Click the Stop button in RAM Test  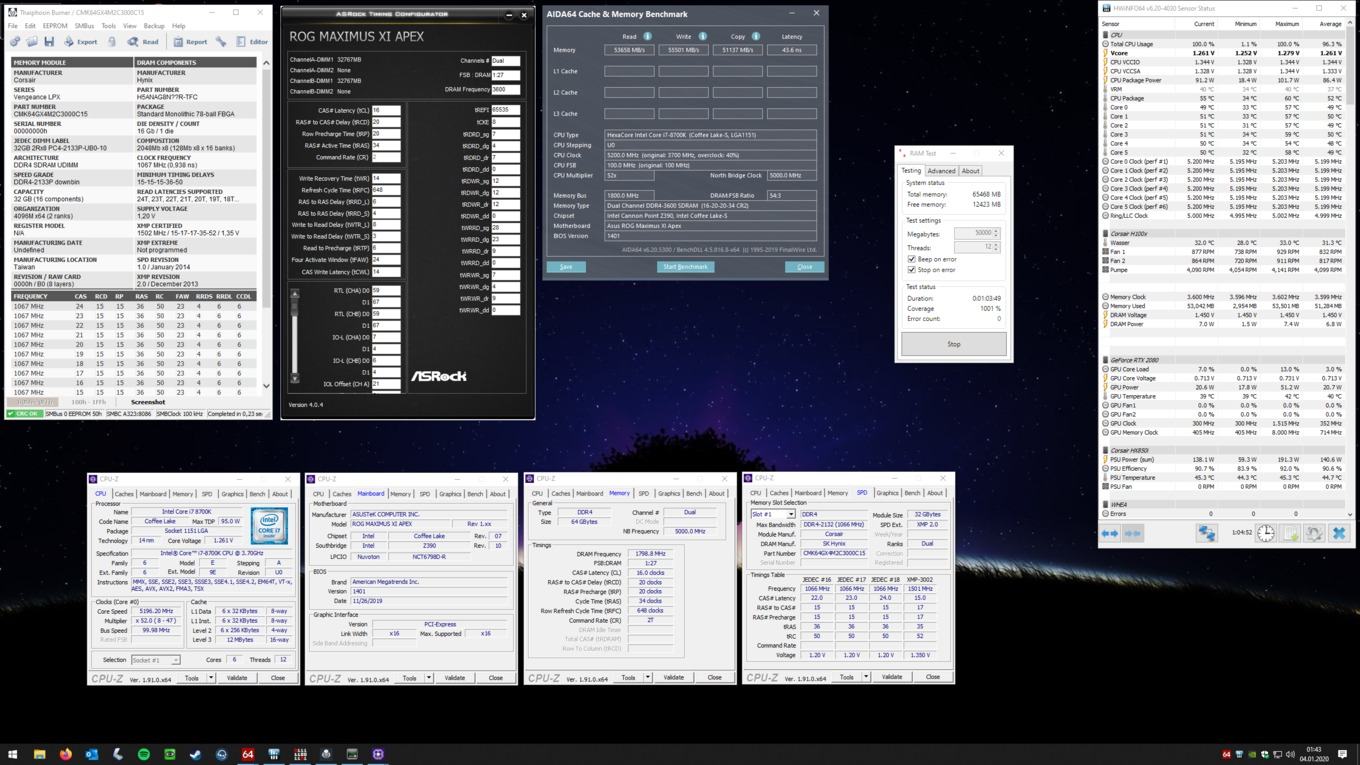pos(953,344)
